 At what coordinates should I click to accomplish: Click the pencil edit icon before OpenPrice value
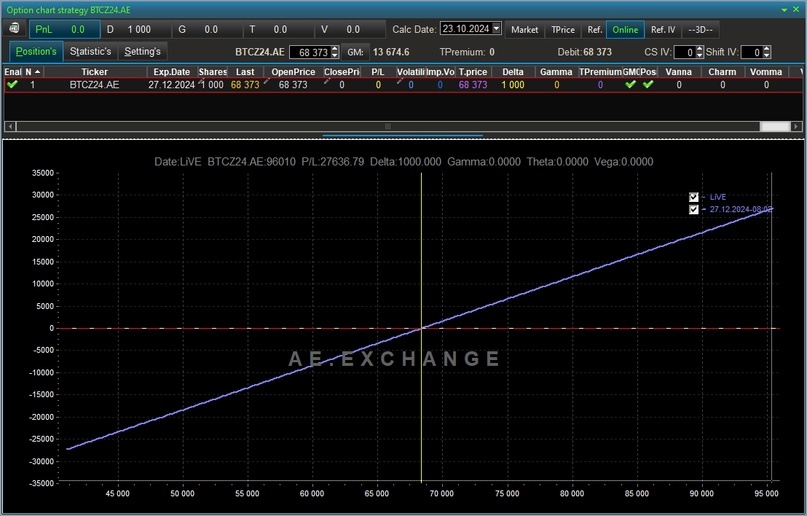266,81
